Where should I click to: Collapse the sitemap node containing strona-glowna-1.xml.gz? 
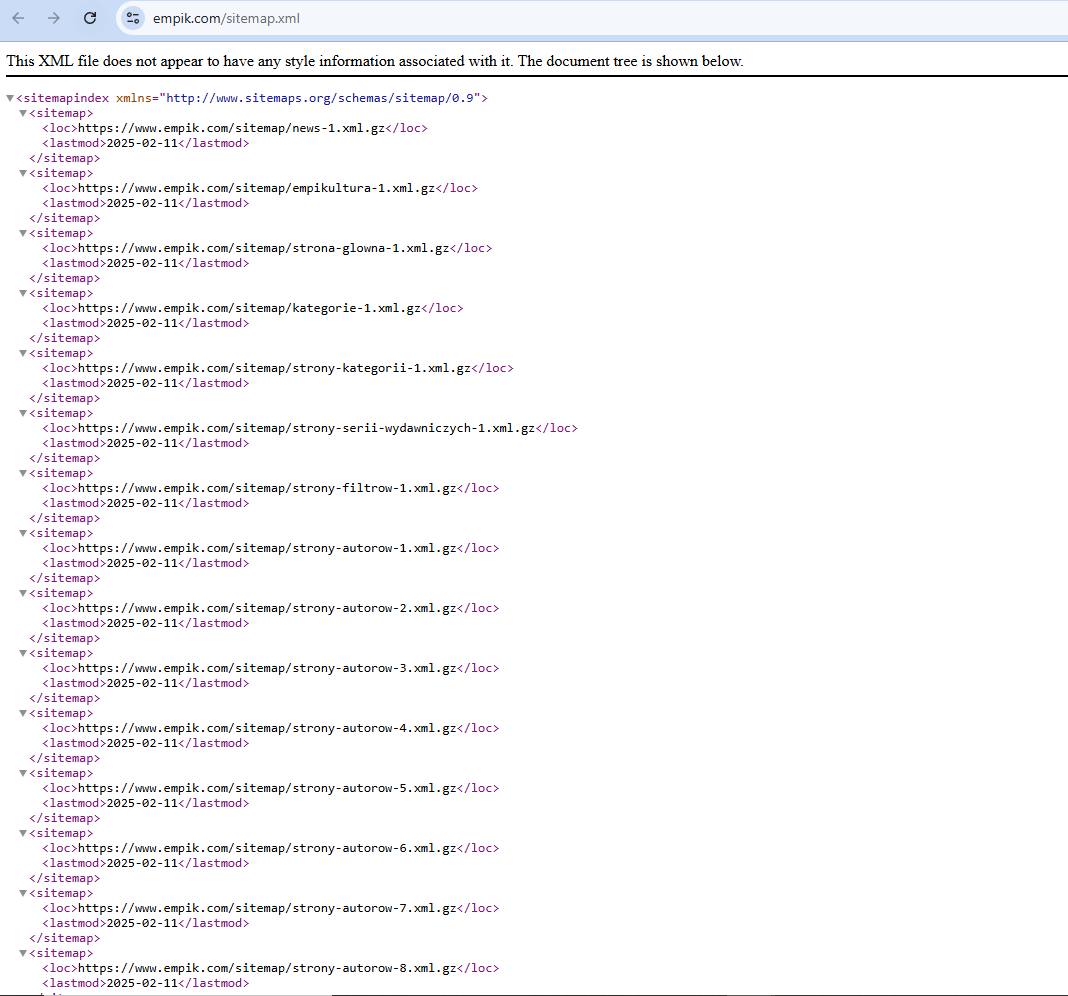23,233
